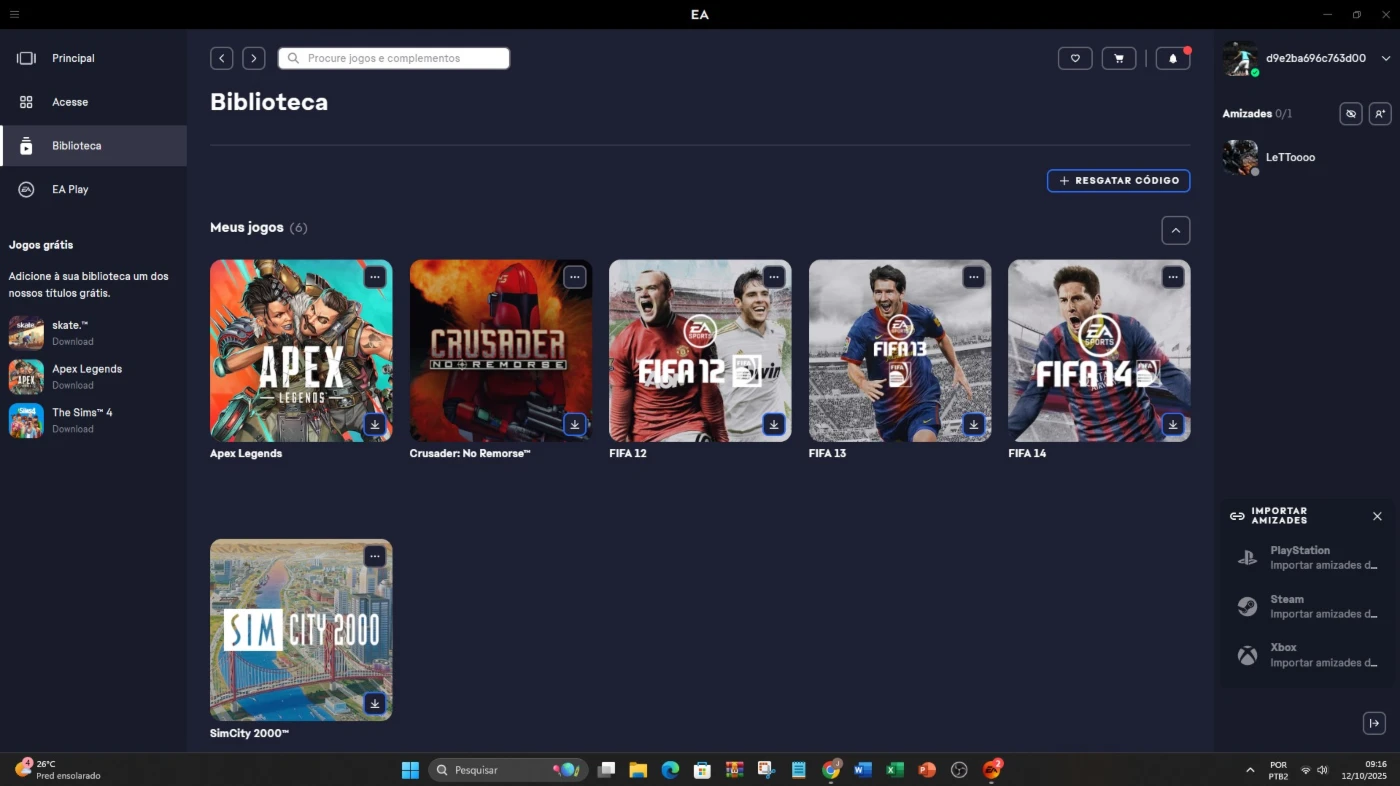Close the Importar Amizades panel
This screenshot has width=1400, height=786.
click(x=1377, y=517)
